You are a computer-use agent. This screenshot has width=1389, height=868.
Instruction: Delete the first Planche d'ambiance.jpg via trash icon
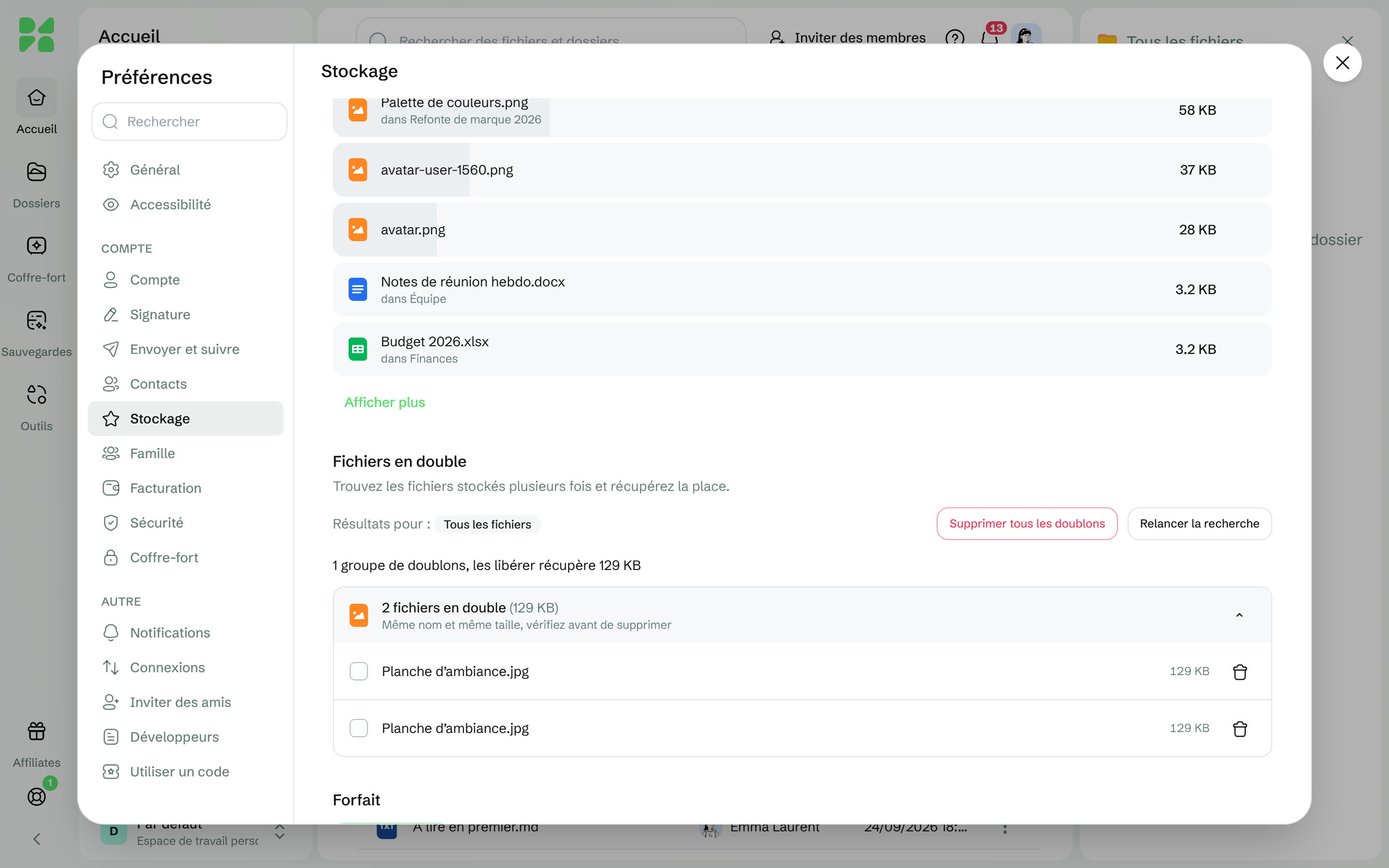(x=1240, y=672)
